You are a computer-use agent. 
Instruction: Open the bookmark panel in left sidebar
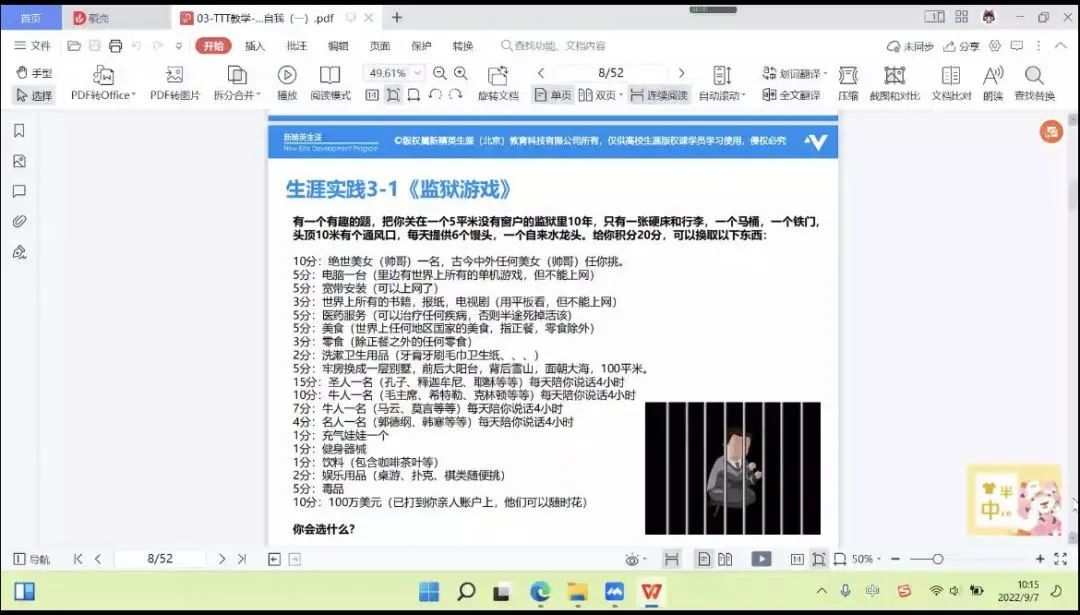[19, 131]
